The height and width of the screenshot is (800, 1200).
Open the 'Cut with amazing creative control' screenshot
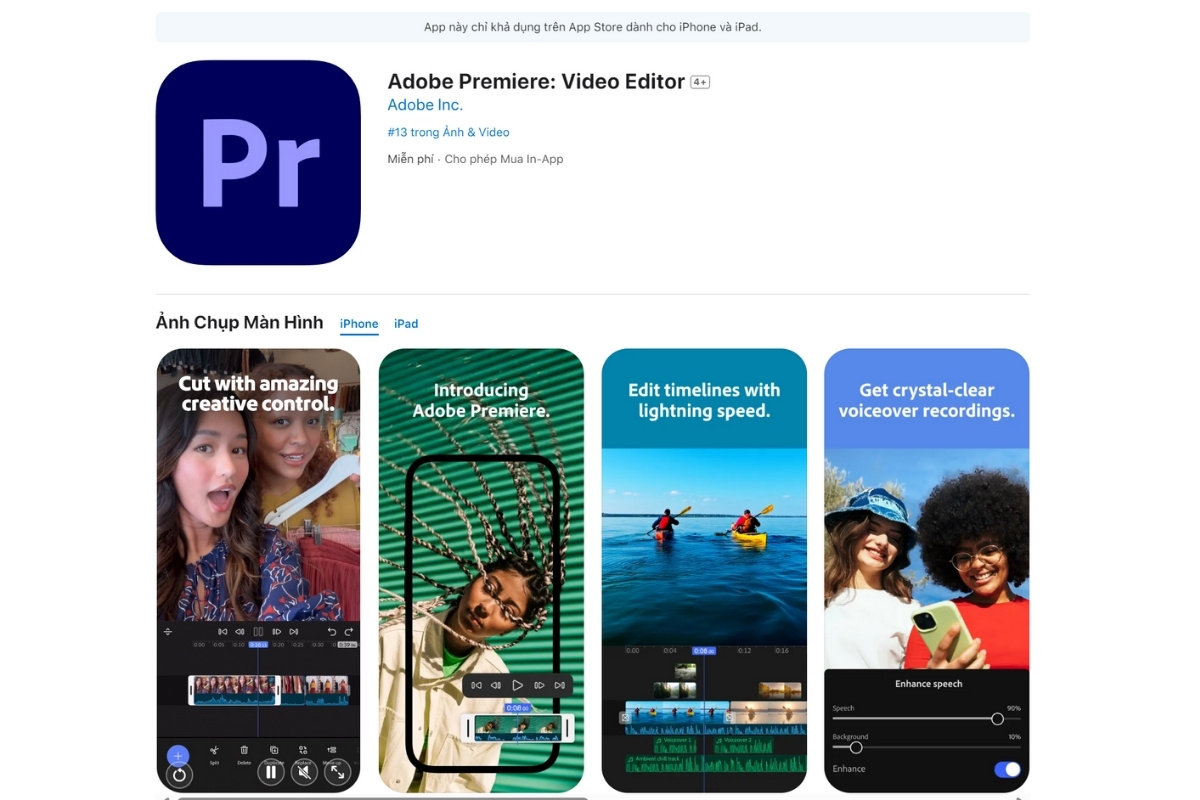[258, 570]
